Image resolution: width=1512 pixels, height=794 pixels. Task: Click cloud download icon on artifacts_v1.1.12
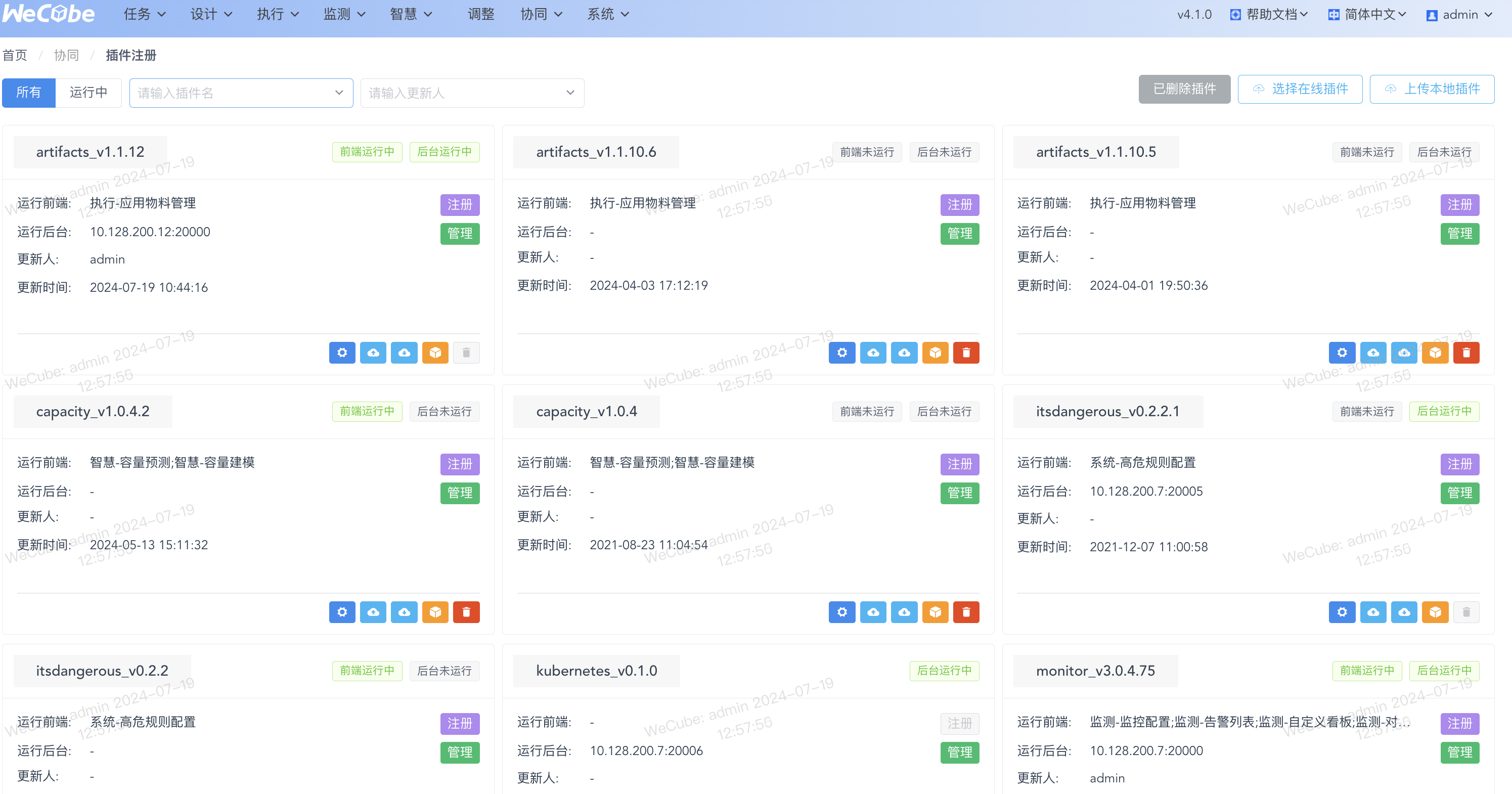coord(405,352)
